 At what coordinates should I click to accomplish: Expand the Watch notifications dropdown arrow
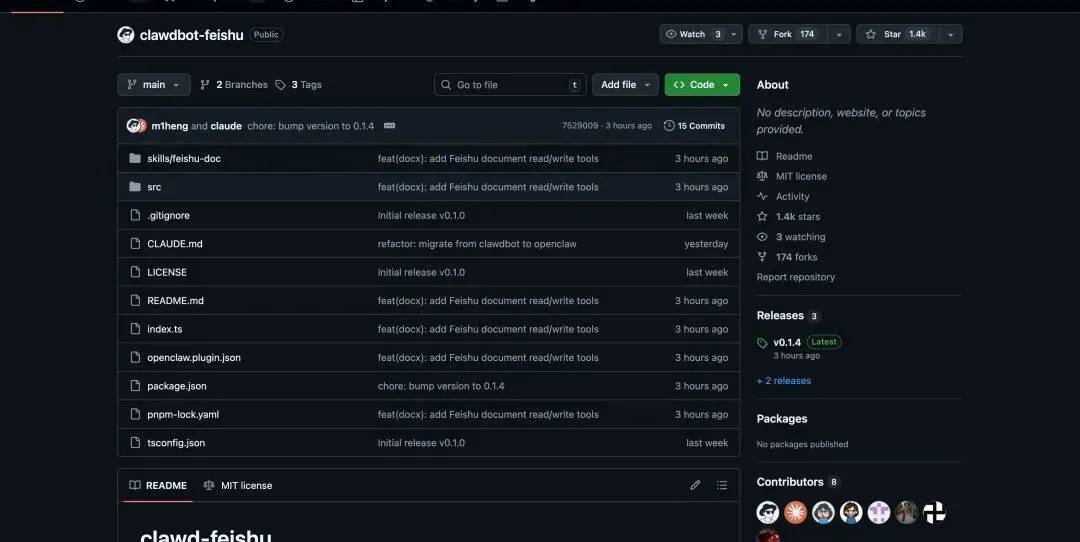point(734,34)
